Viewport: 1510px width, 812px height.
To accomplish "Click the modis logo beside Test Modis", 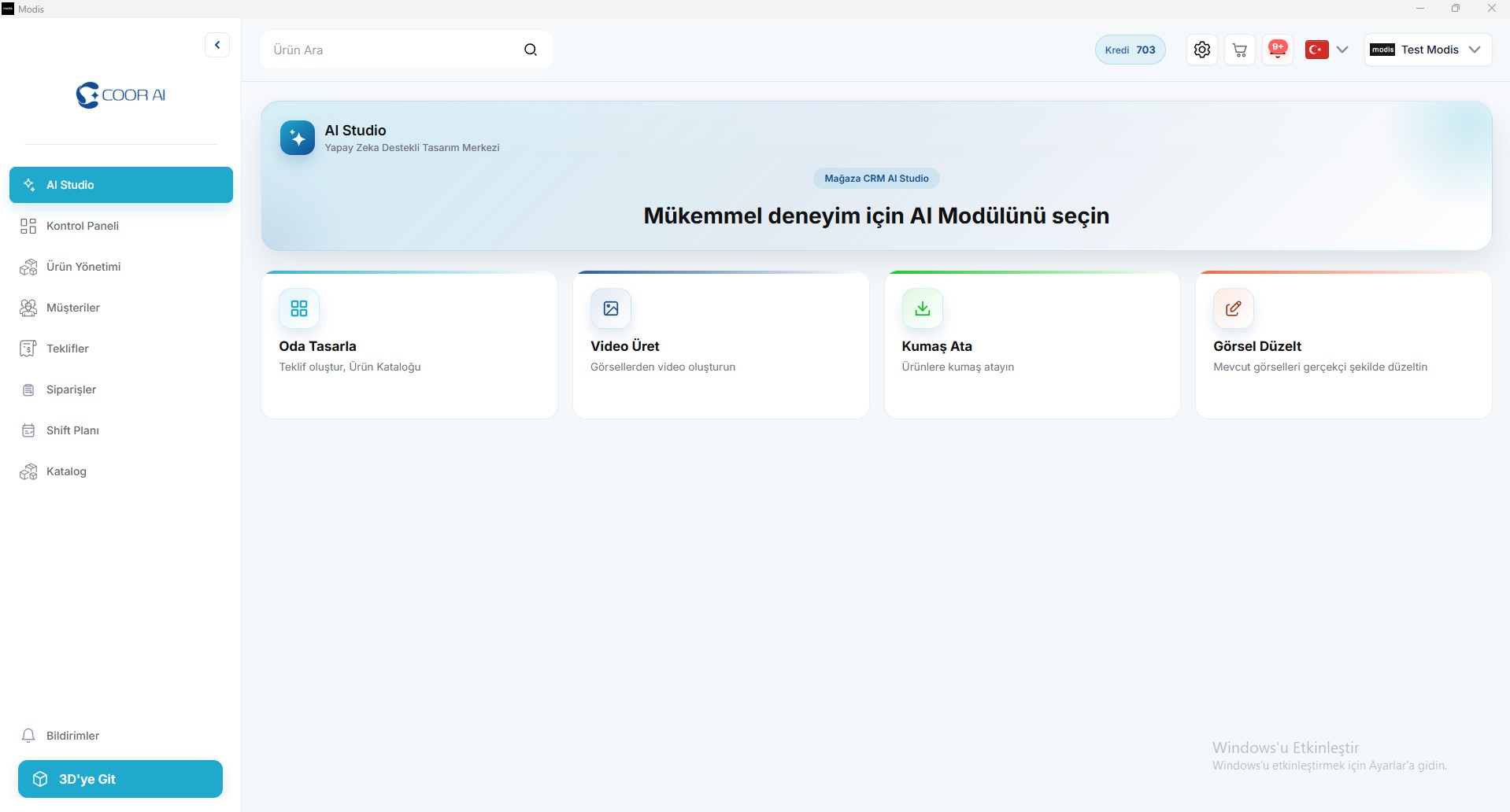I will [1382, 50].
